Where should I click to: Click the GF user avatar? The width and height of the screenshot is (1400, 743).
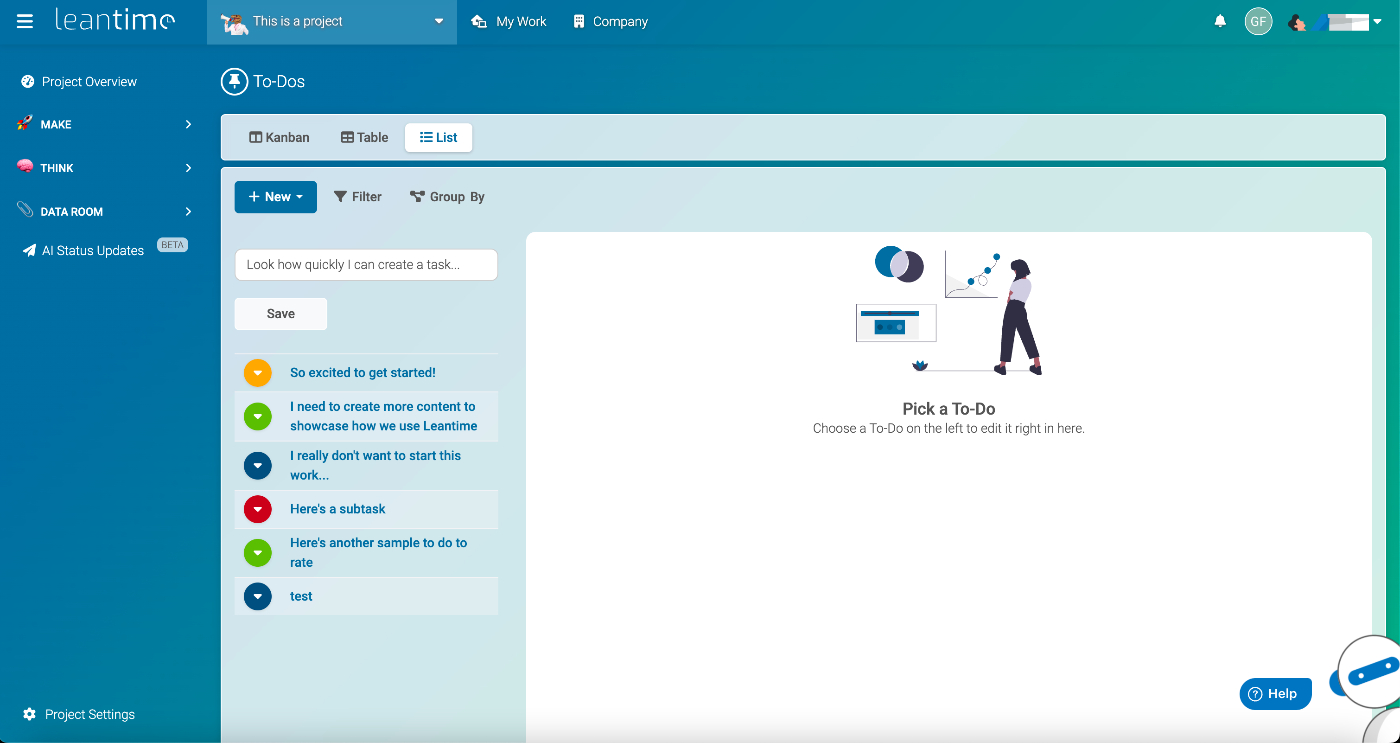point(1258,21)
